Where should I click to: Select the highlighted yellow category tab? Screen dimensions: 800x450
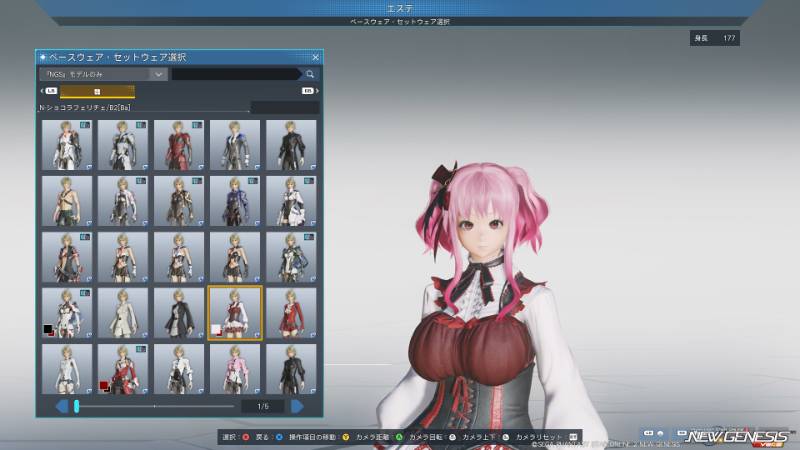click(97, 92)
